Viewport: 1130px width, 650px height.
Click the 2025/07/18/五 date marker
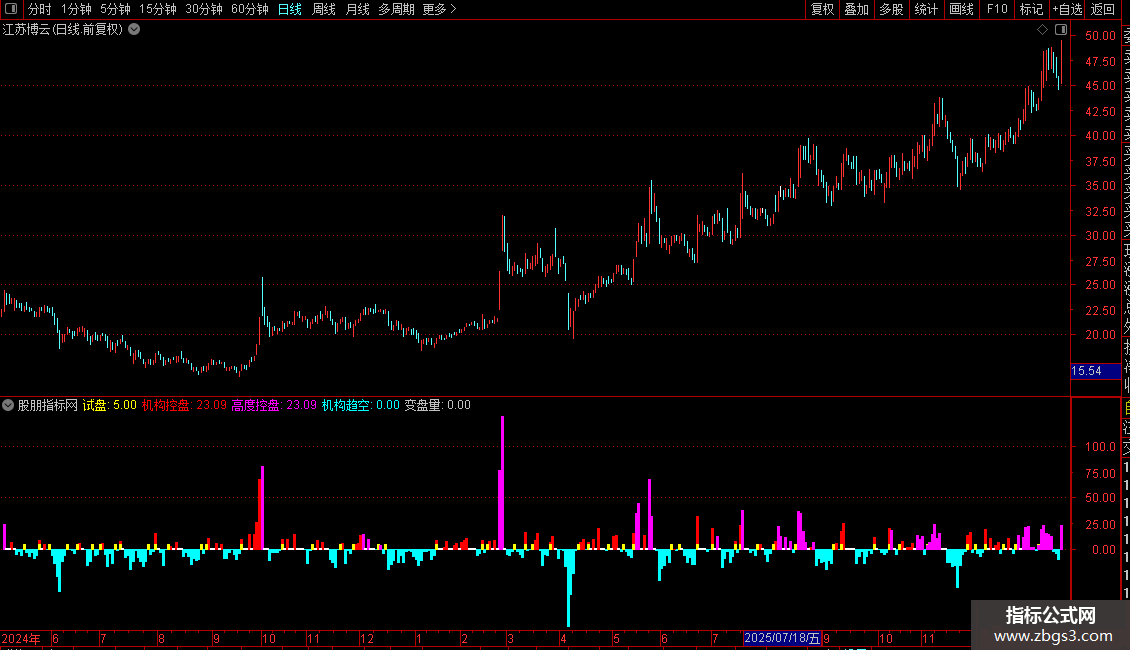click(x=782, y=638)
